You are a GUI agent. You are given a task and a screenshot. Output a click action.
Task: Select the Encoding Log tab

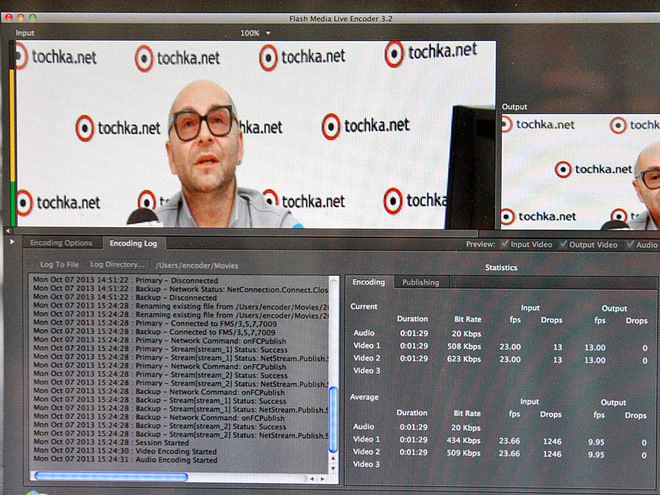click(x=133, y=243)
